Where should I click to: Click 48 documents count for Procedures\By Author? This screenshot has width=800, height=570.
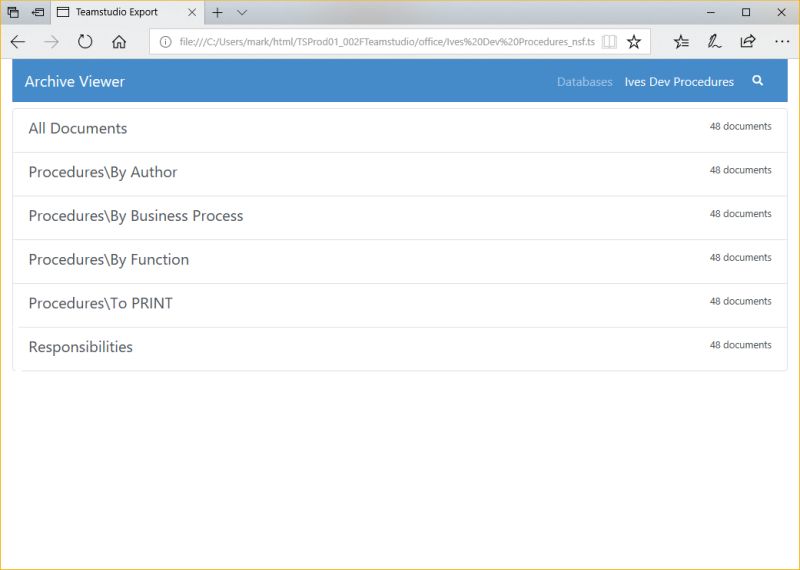(740, 170)
